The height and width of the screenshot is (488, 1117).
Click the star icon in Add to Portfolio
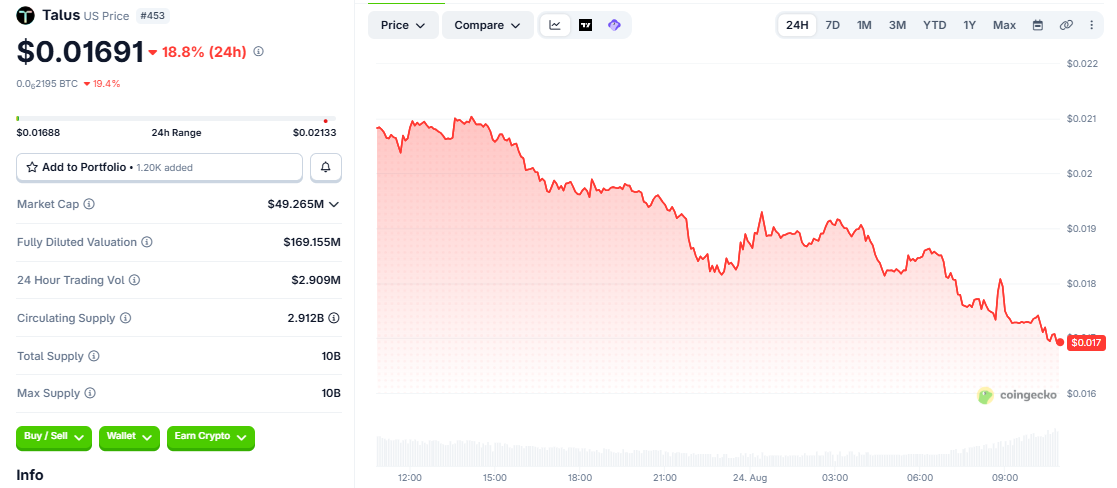pyautogui.click(x=32, y=167)
